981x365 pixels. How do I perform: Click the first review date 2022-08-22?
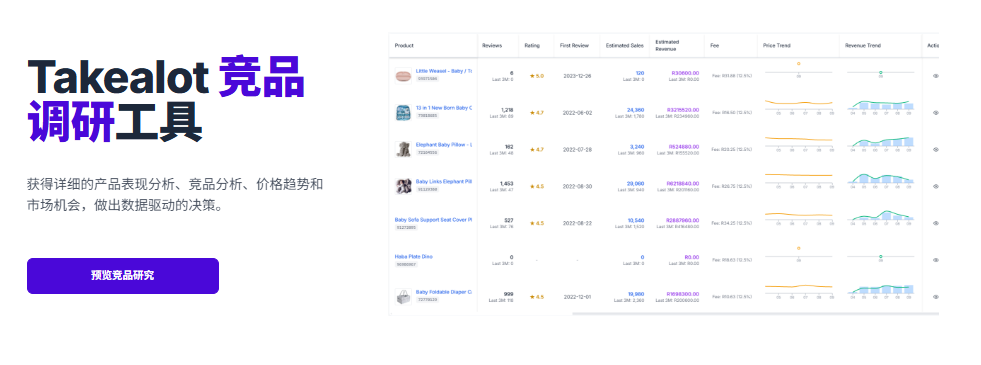(x=577, y=223)
